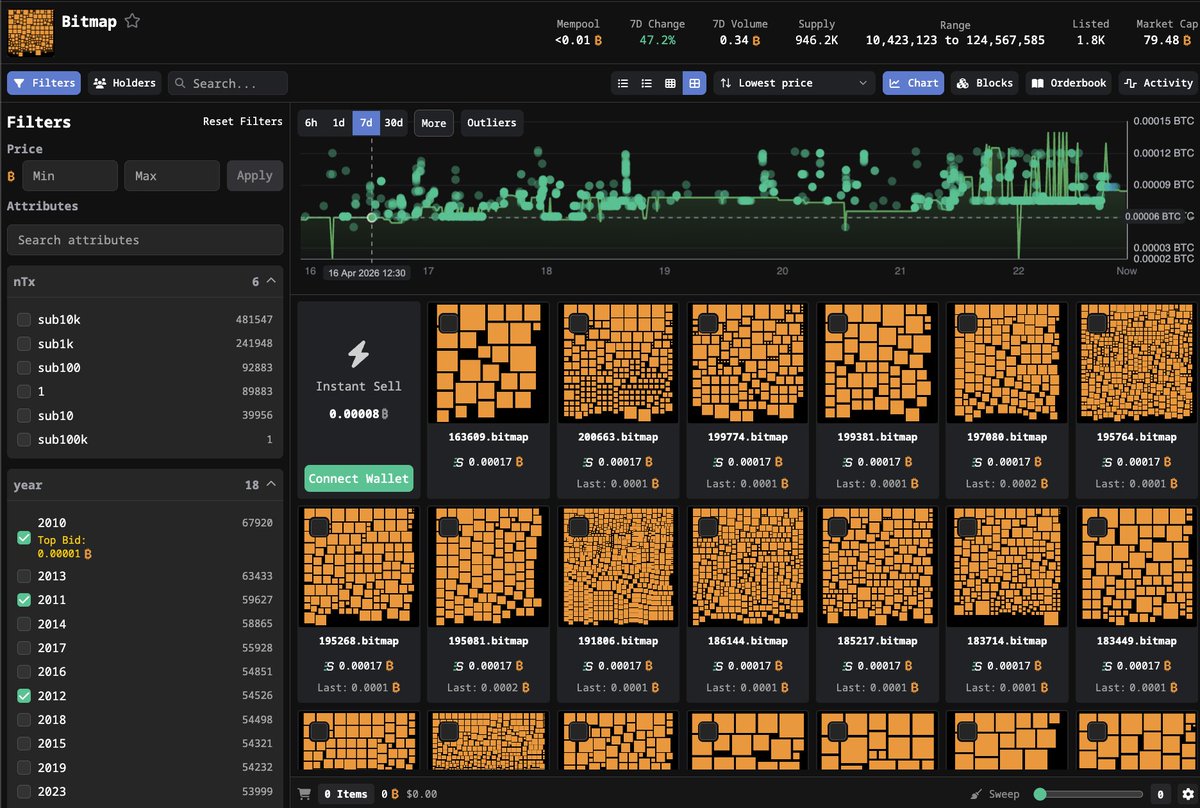Open the 186144.bitmap thumbnail
Screen dimensions: 1200x808
pos(748,567)
